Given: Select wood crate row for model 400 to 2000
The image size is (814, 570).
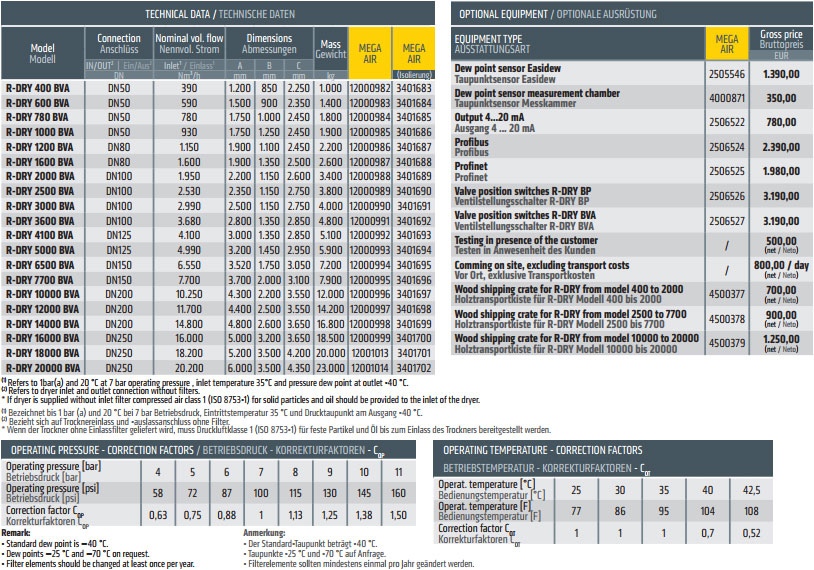Looking at the screenshot, I should point(631,294).
